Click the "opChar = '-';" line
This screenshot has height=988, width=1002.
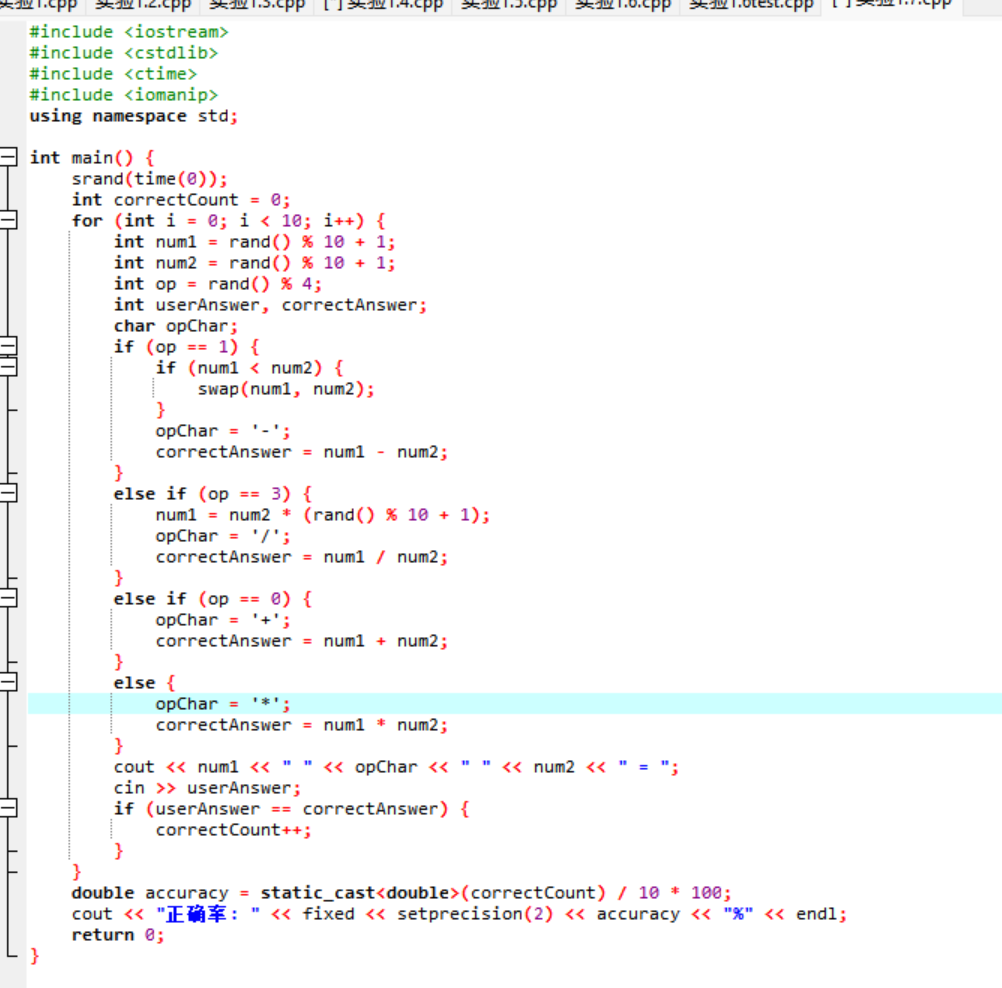point(222,431)
